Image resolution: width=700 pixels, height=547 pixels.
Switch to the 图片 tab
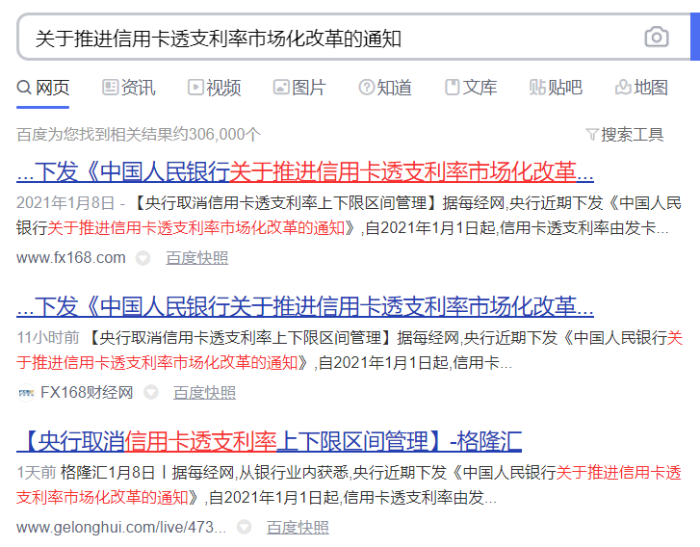[300, 88]
